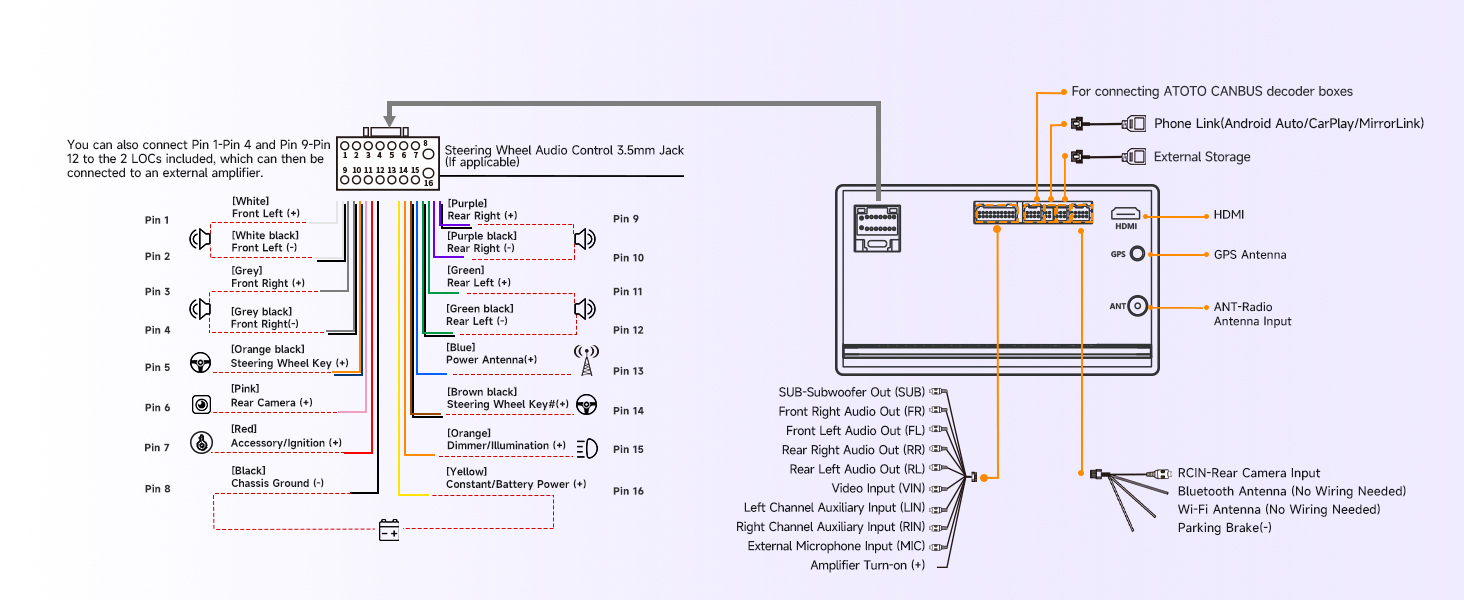This screenshot has height=600, width=1464.
Task: Click the rear right speaker icon
Action: [585, 239]
